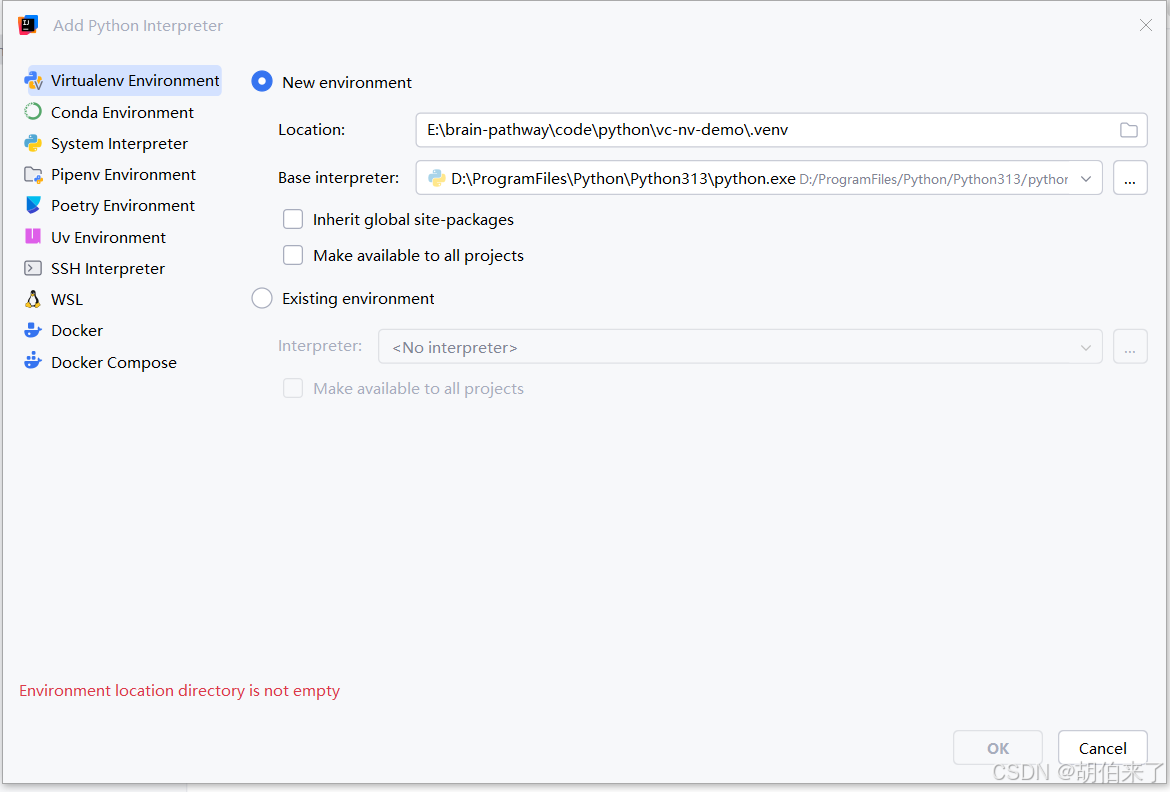This screenshot has width=1170, height=792.
Task: Click the Cancel button
Action: click(x=1103, y=748)
